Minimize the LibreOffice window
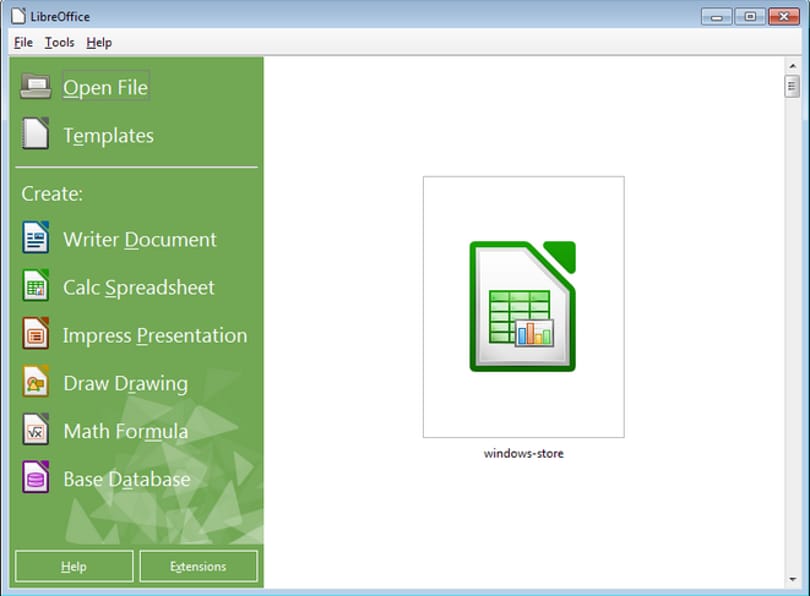 point(716,17)
